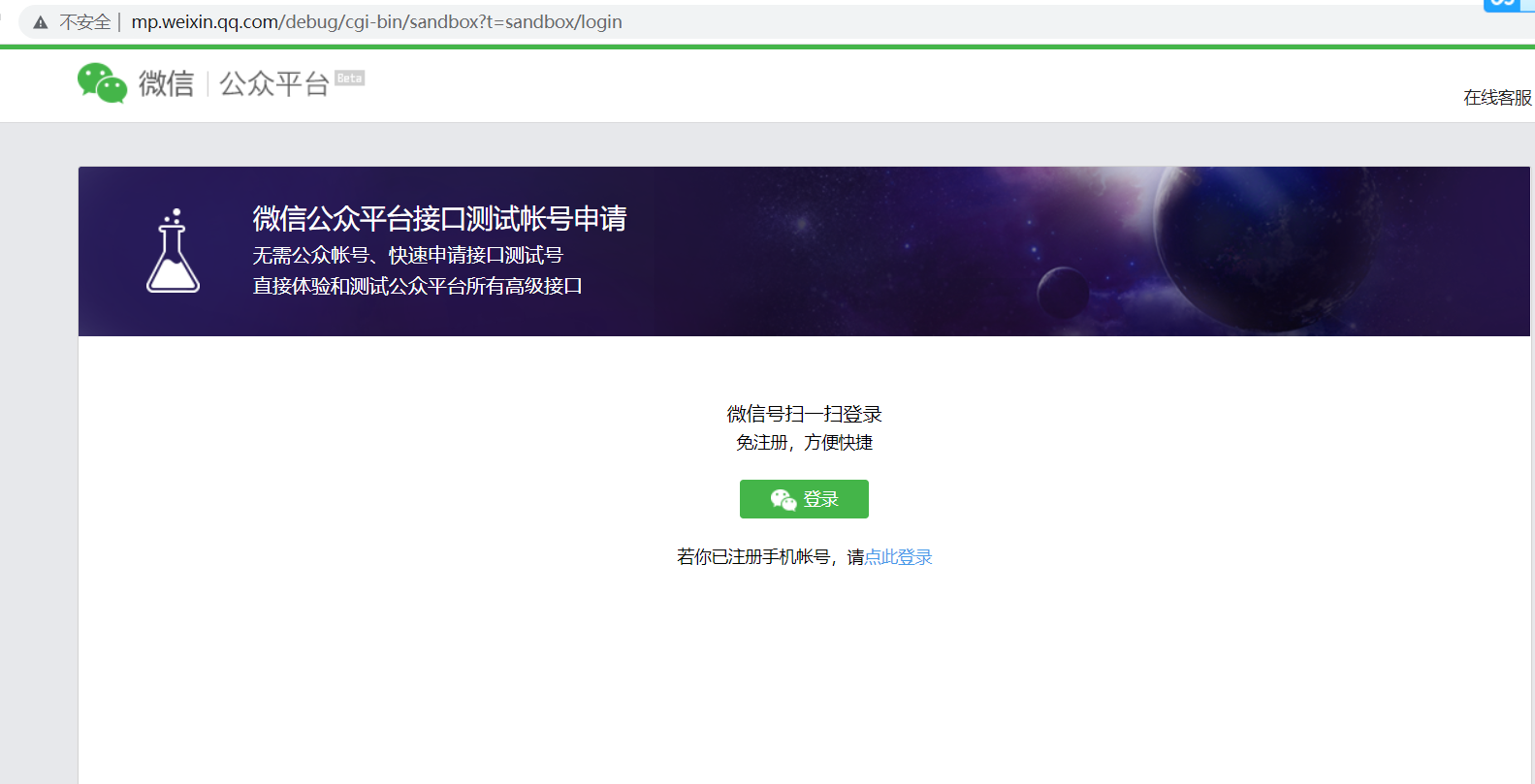Click the text 若你已注册手机帐号

[x=753, y=557]
